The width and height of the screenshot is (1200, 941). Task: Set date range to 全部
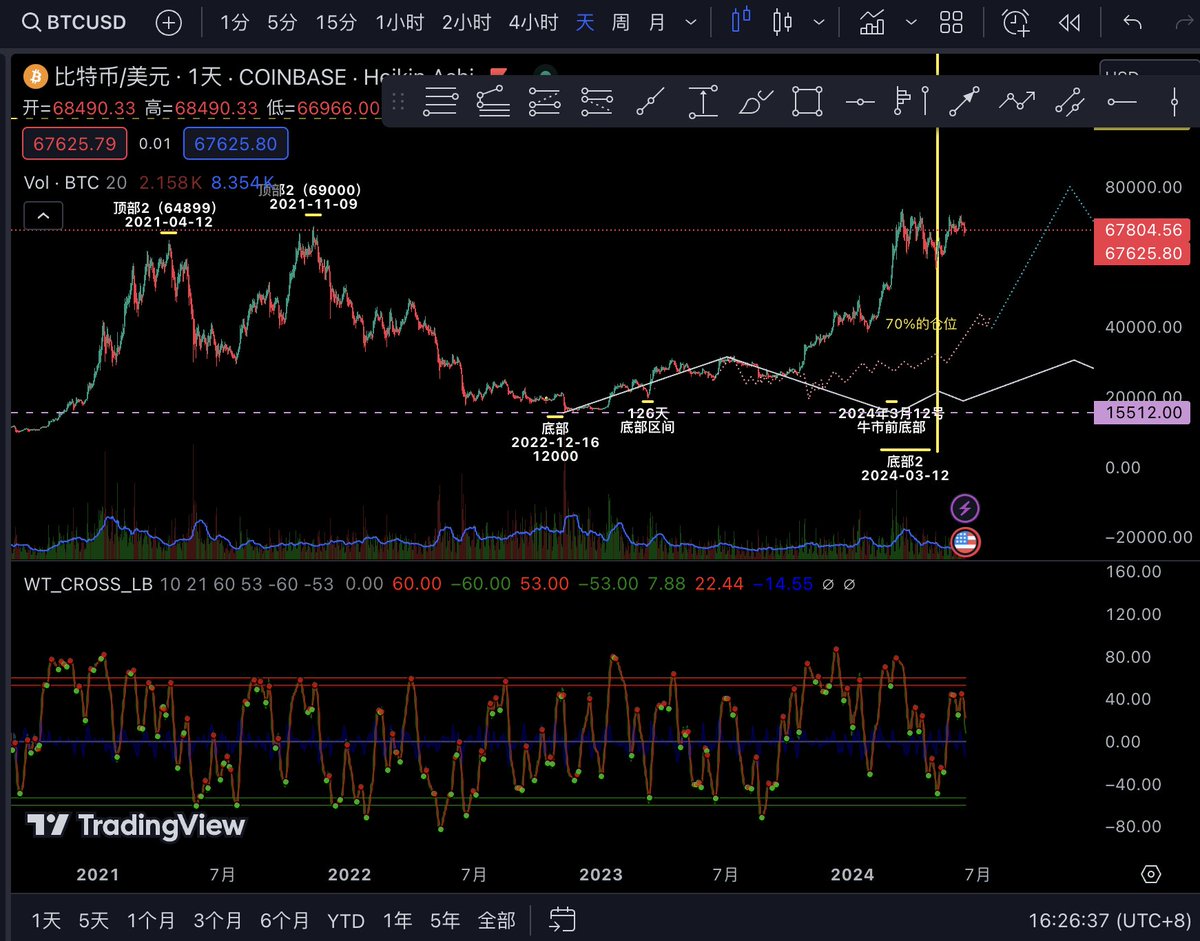click(496, 920)
